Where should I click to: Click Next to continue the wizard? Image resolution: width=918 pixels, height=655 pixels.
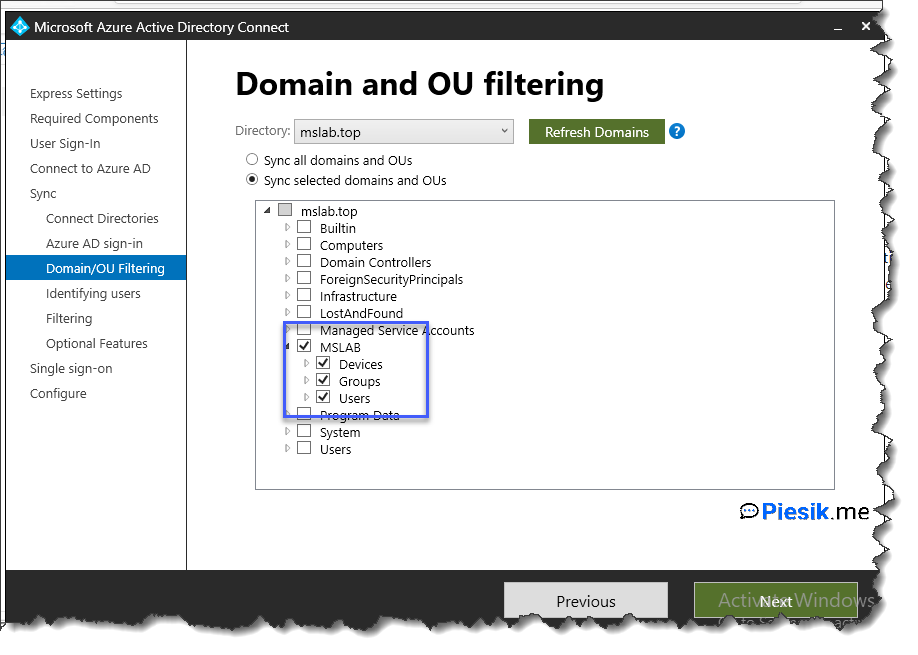(x=775, y=601)
